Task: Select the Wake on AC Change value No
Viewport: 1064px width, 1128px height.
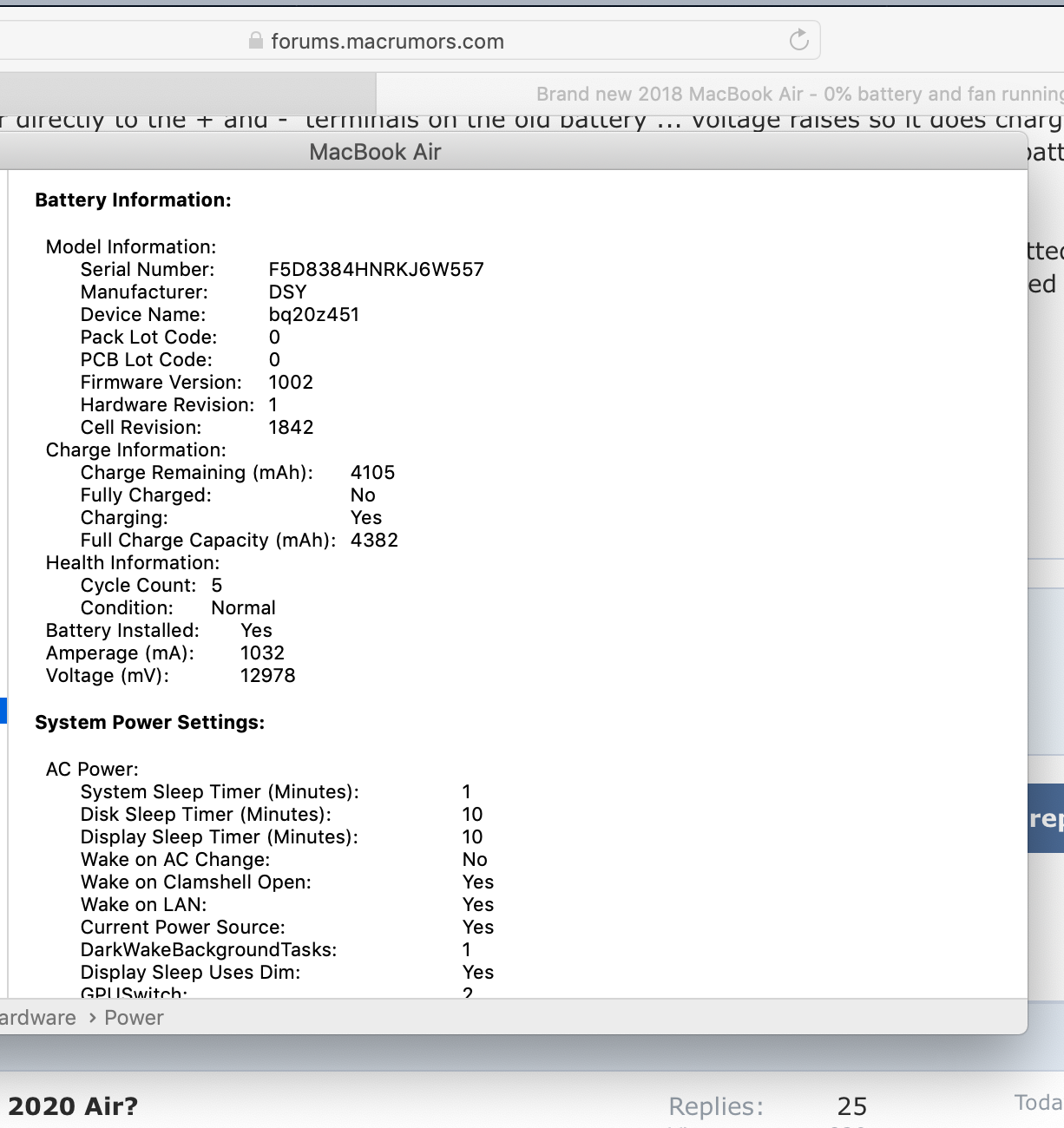Action: (475, 860)
